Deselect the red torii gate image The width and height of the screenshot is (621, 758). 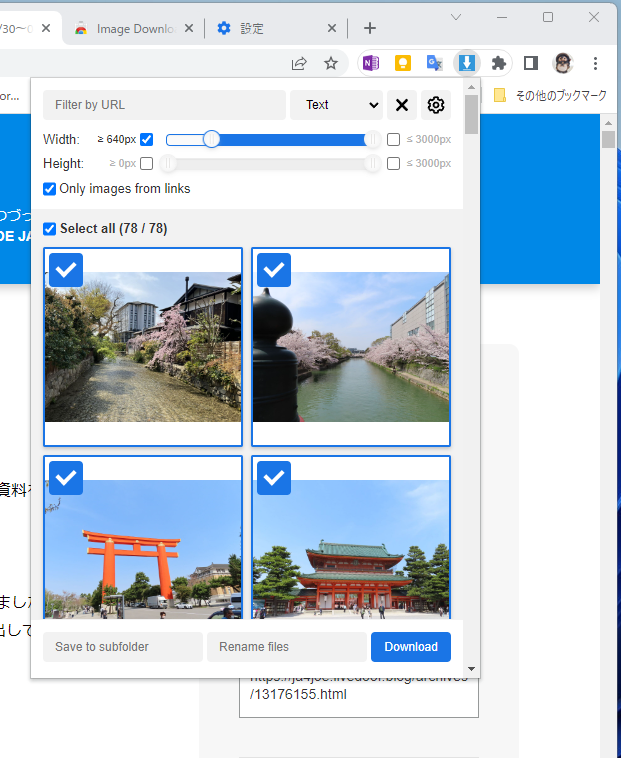(66, 478)
